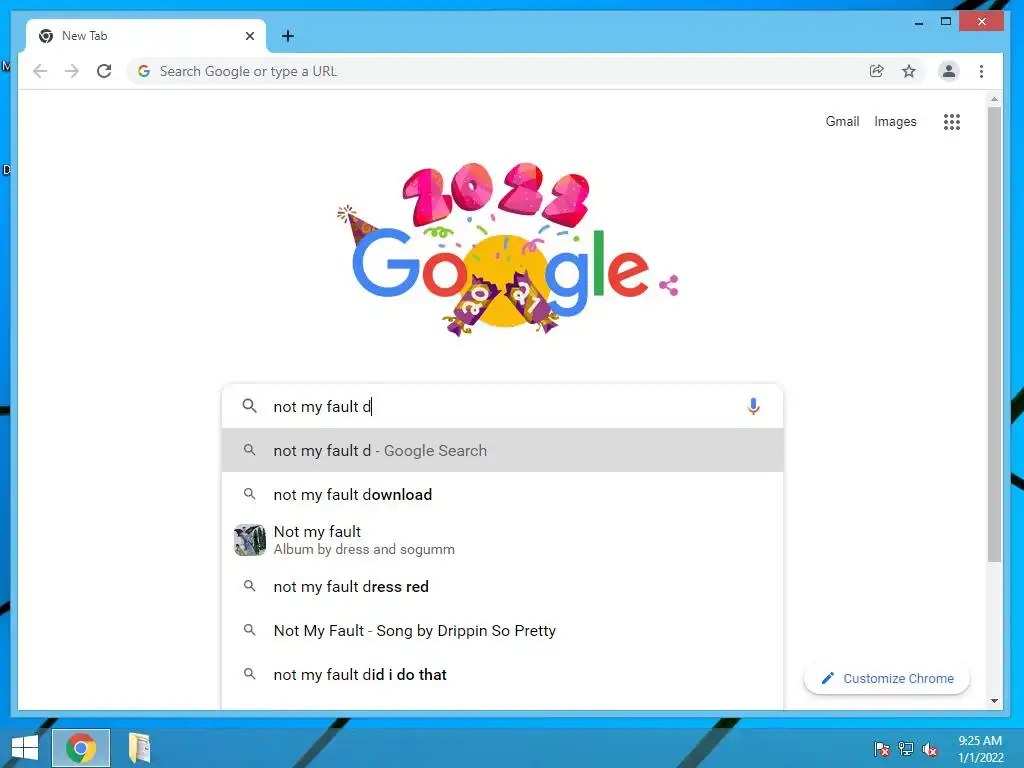Viewport: 1024px width, 768px height.
Task: Reload the current page
Action: 104,71
